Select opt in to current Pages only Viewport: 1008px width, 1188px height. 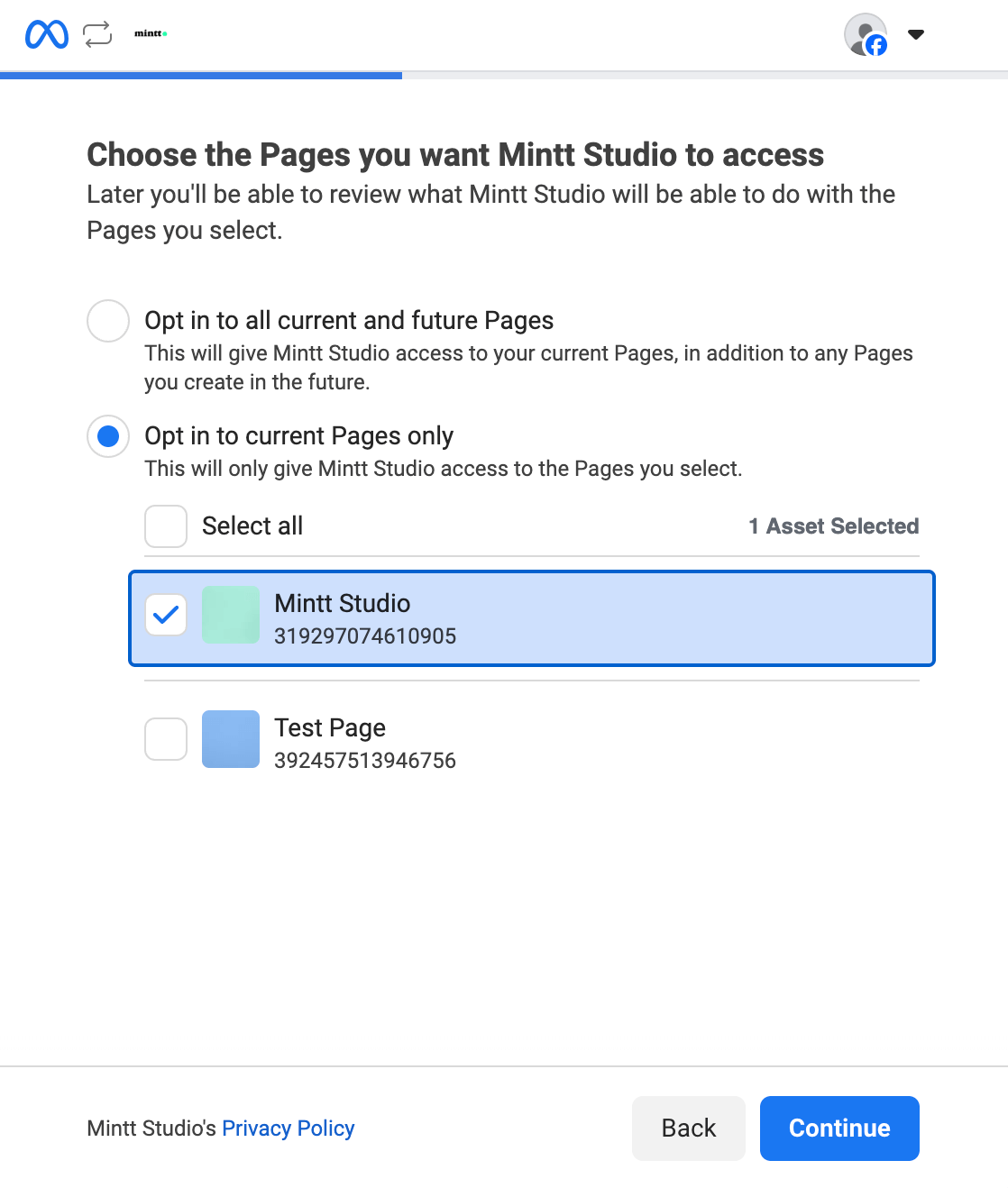pos(107,436)
